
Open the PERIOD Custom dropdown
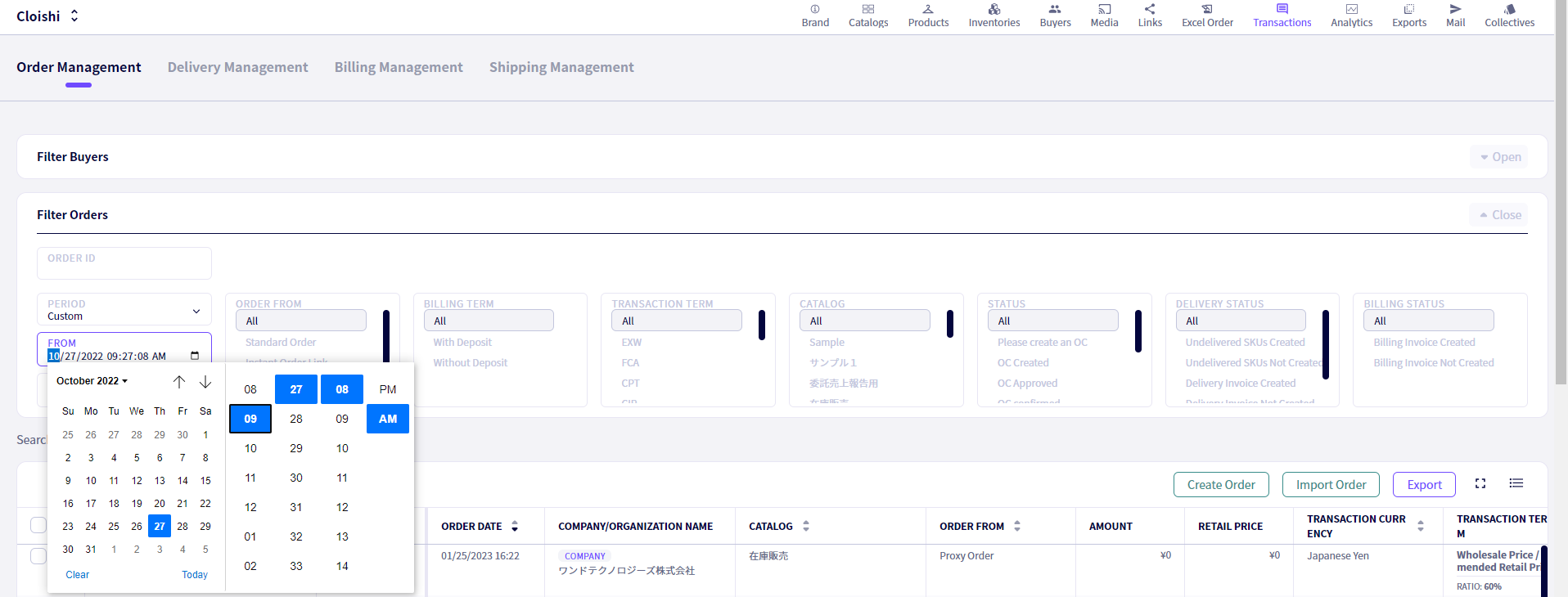pyautogui.click(x=124, y=310)
